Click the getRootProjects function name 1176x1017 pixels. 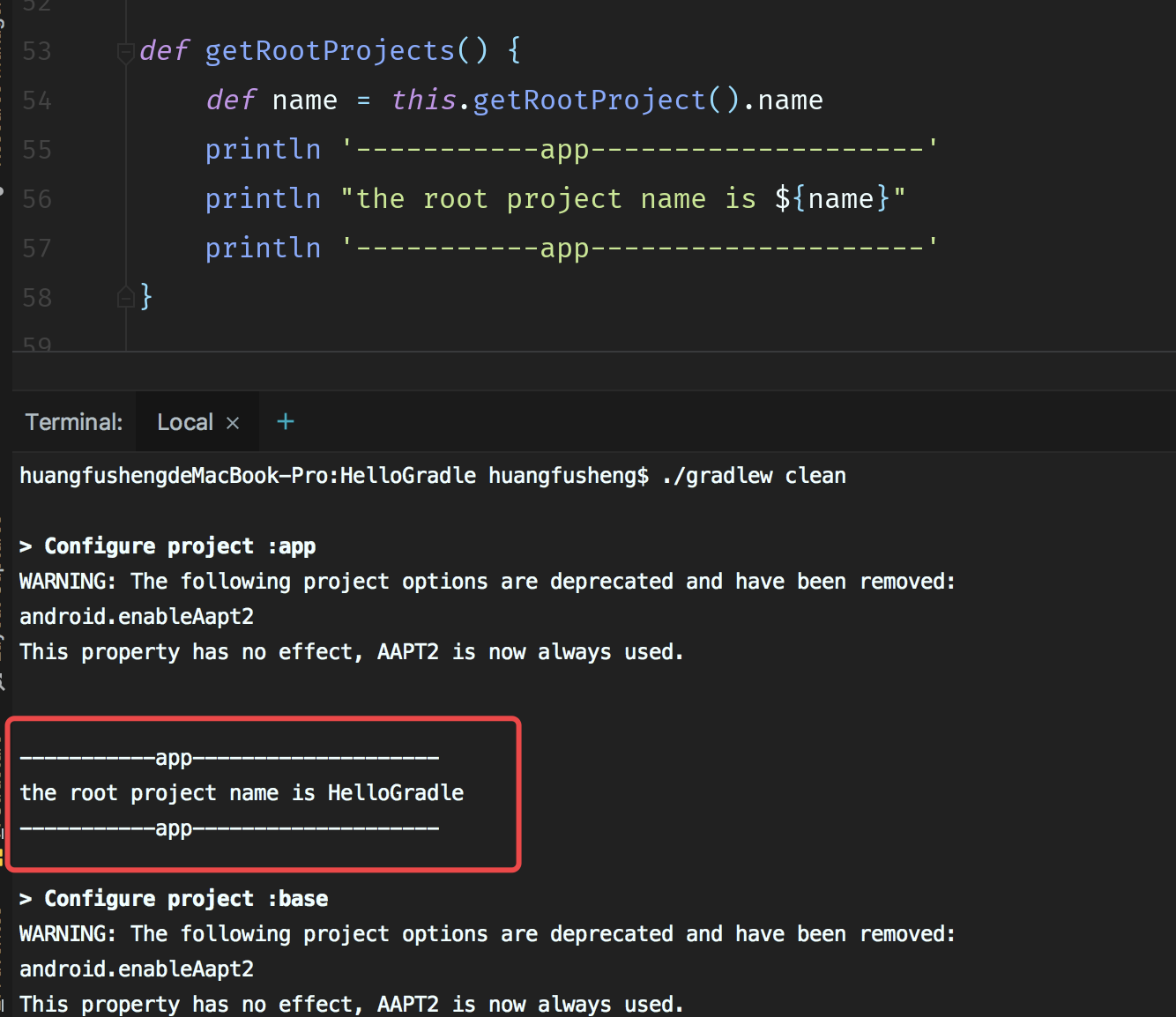coord(330,51)
